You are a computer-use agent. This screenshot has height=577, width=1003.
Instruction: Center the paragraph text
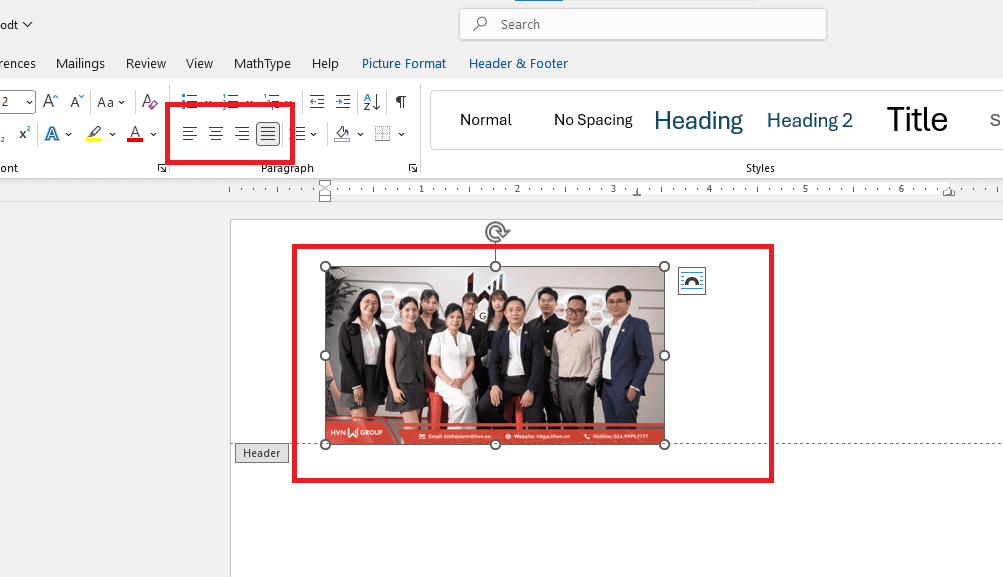[x=216, y=134]
